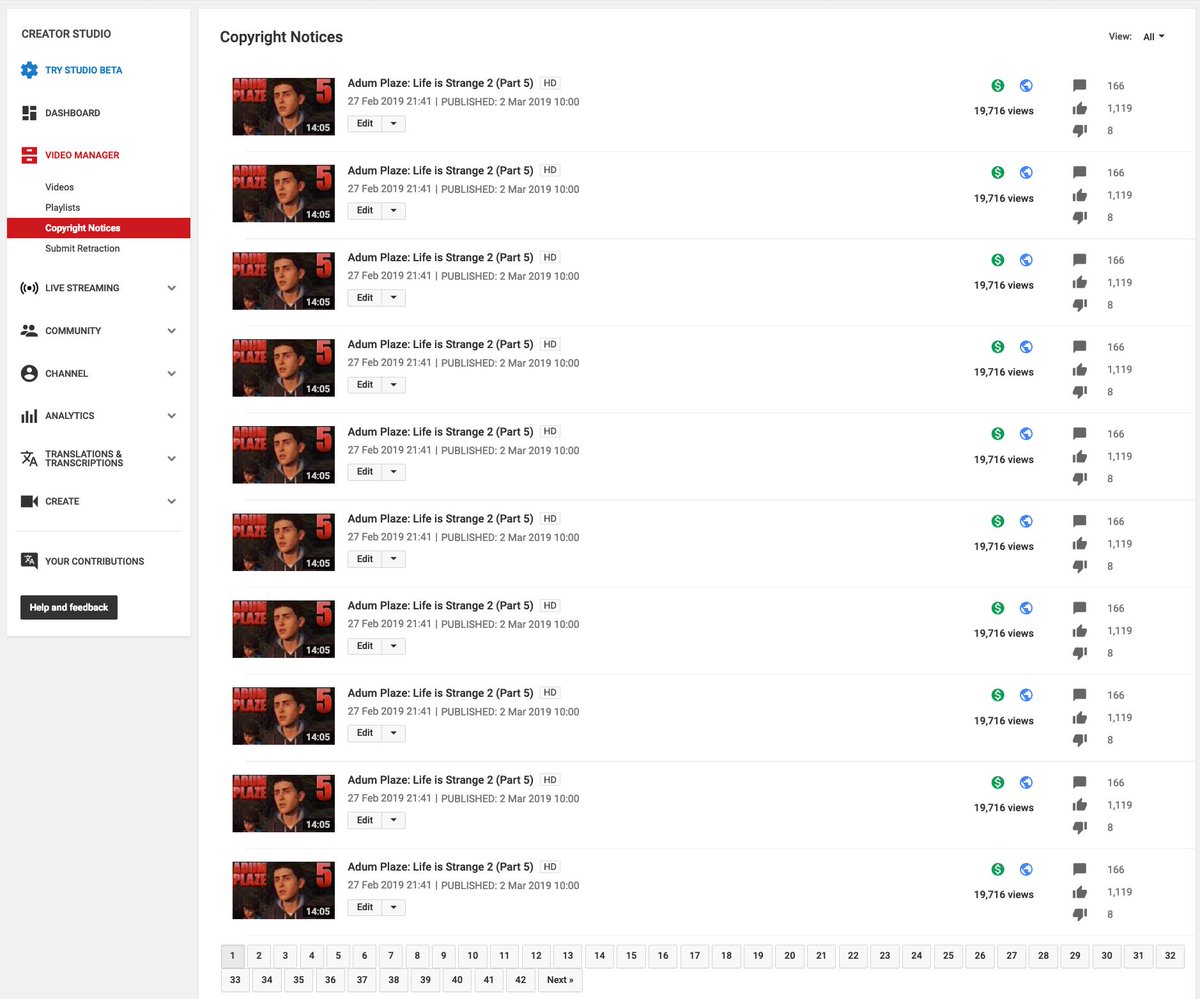Open Your Contributions via its icon
This screenshot has width=1200, height=999.
[29, 561]
